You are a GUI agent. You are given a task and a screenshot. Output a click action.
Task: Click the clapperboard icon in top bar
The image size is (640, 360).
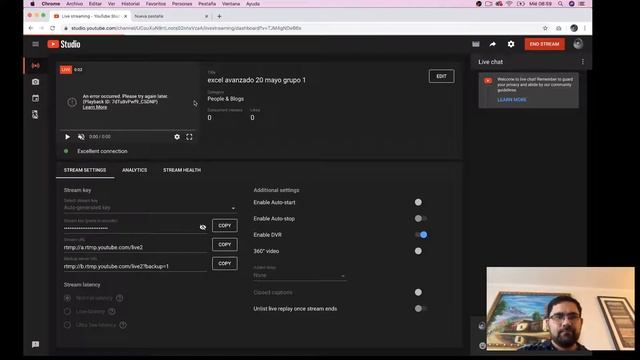(476, 44)
